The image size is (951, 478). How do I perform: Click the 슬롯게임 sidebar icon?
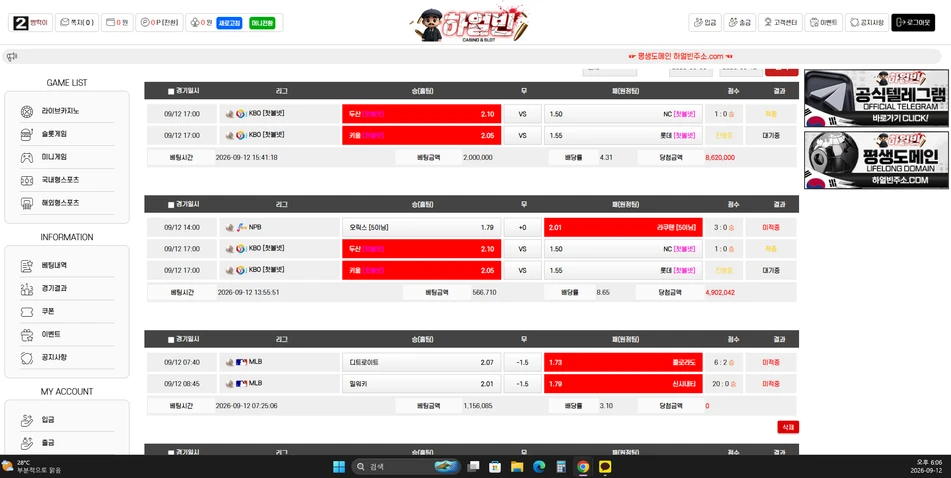click(x=27, y=134)
